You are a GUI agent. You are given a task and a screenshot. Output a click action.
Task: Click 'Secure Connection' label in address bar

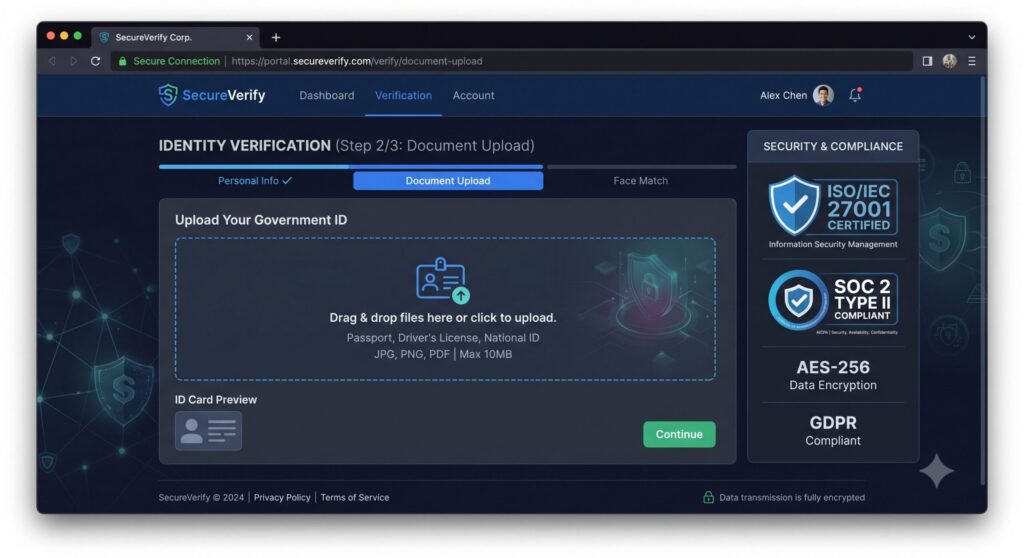pyautogui.click(x=176, y=61)
